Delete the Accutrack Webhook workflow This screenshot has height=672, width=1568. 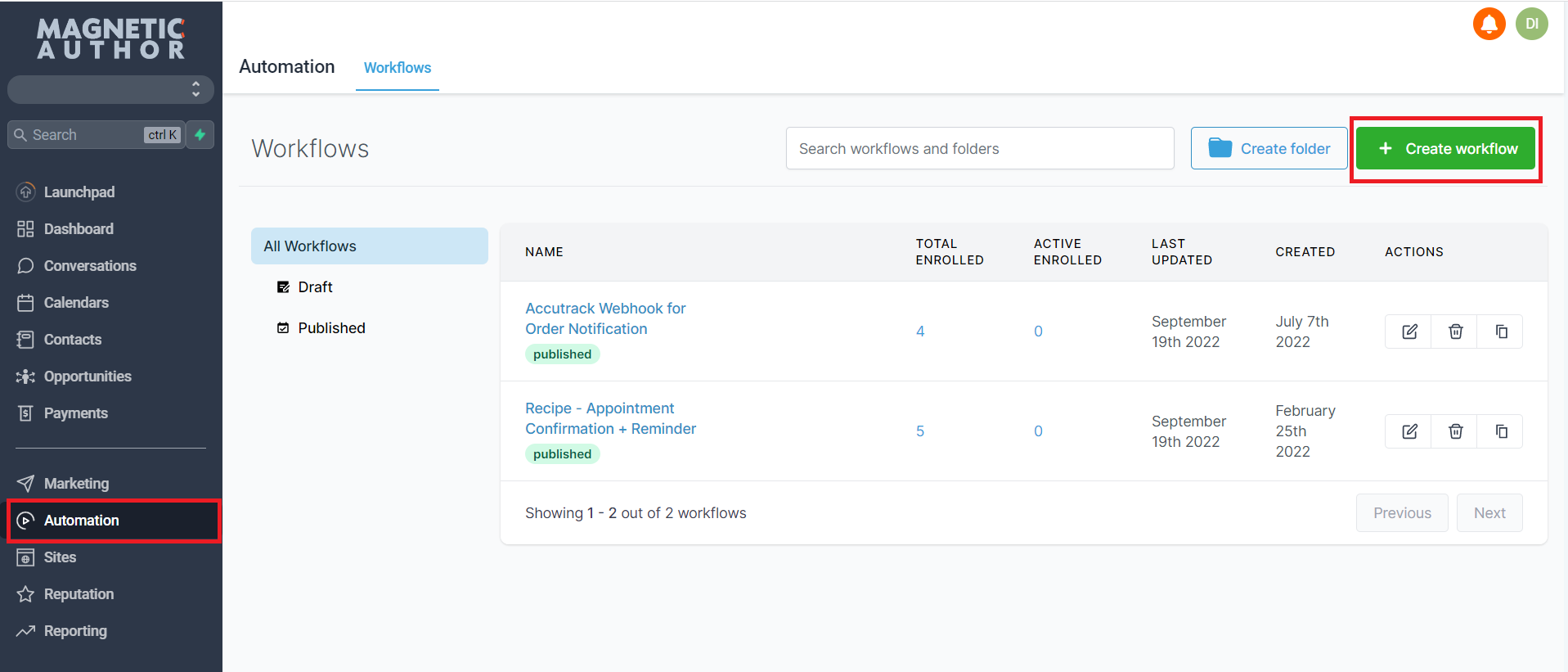pyautogui.click(x=1455, y=331)
